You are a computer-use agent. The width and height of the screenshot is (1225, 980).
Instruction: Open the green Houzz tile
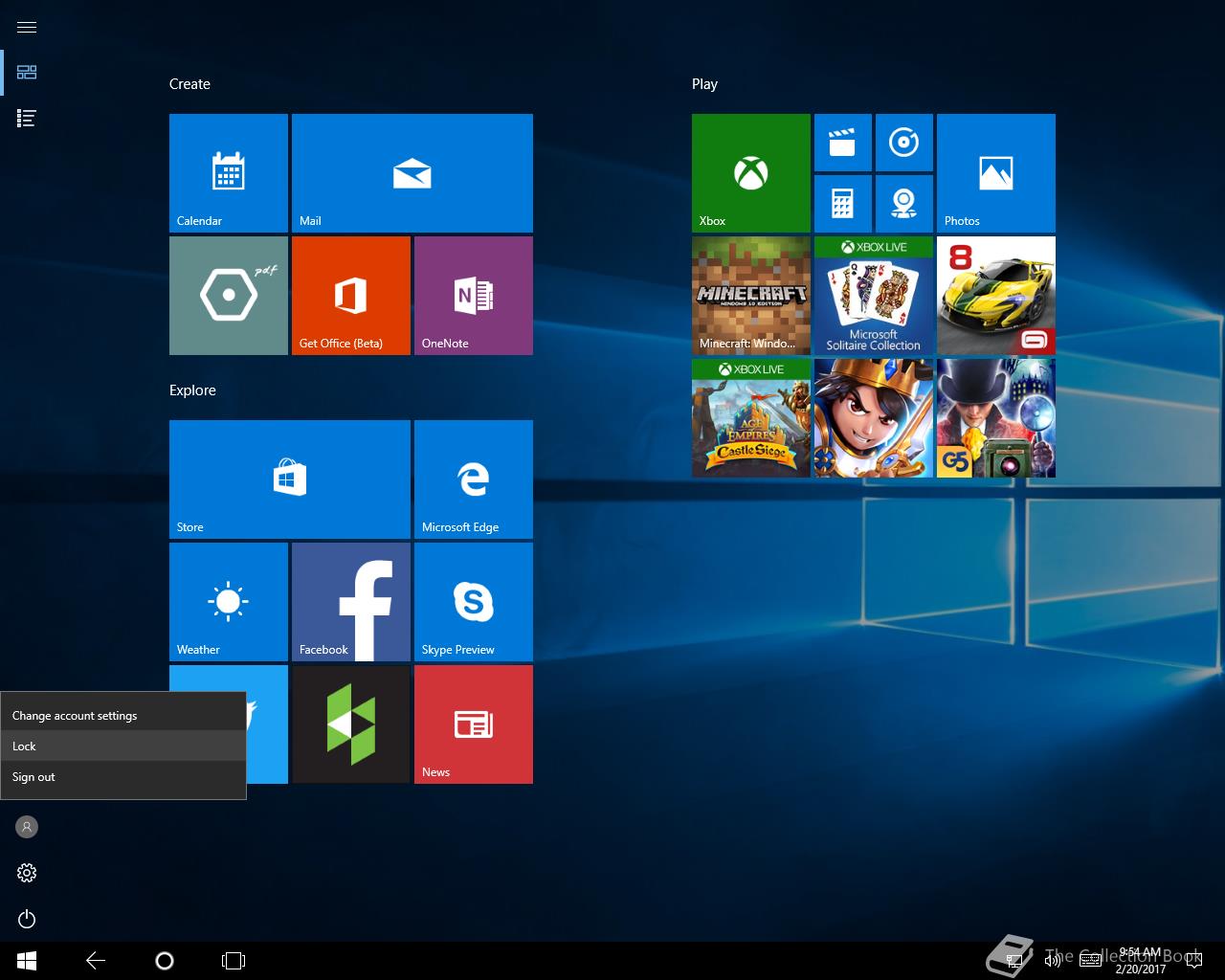click(x=351, y=724)
